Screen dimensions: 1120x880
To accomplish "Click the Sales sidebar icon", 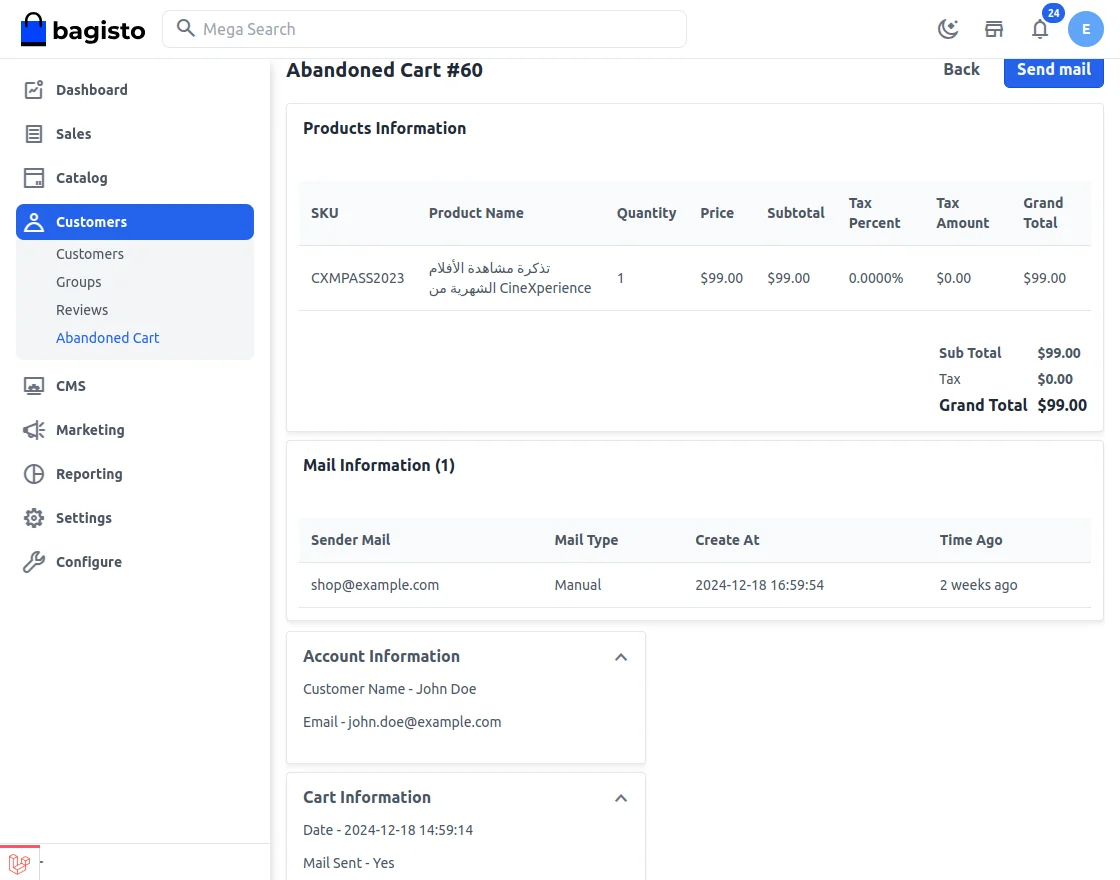I will pyautogui.click(x=34, y=134).
